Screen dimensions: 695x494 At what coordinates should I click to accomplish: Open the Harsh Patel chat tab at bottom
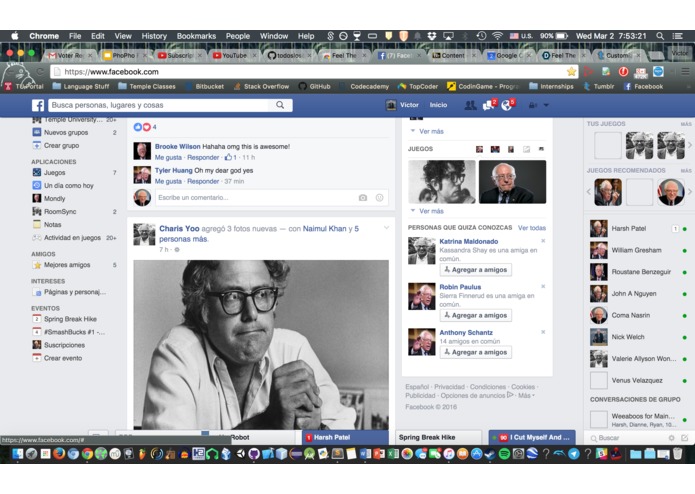pyautogui.click(x=345, y=437)
